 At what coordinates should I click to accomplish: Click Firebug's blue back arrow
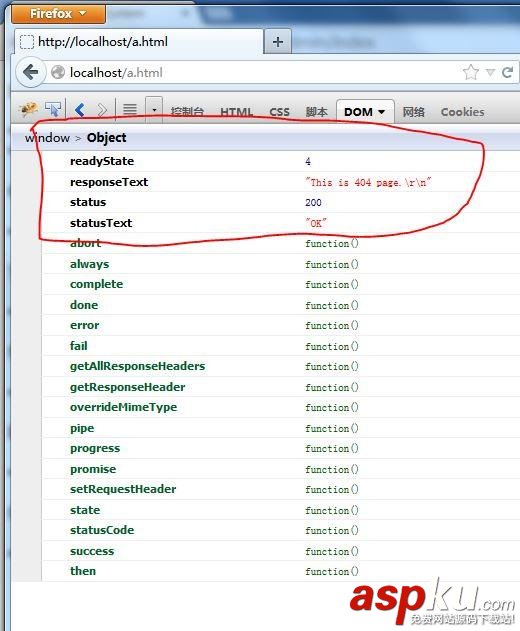tap(80, 109)
